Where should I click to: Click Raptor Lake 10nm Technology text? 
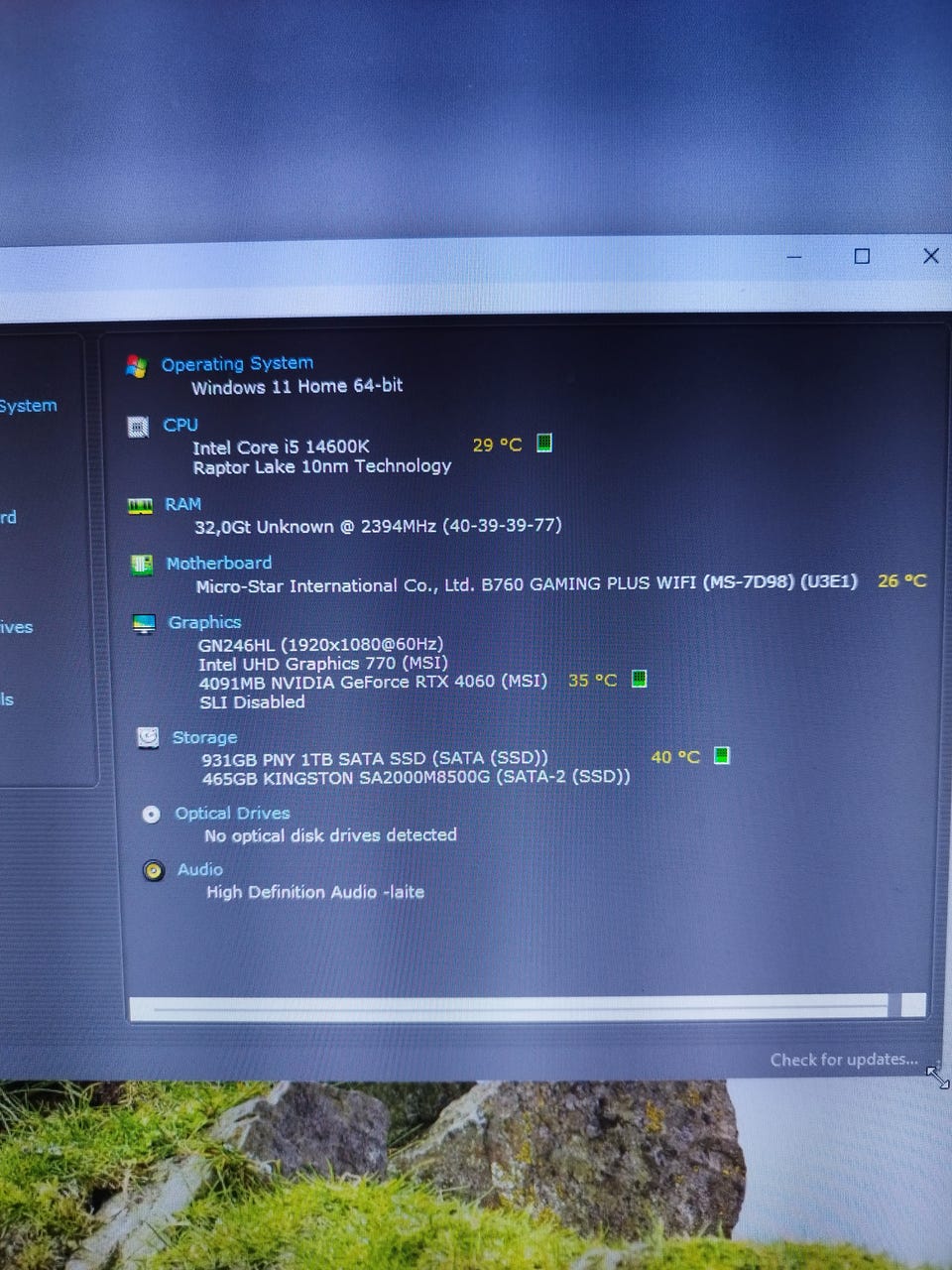322,466
